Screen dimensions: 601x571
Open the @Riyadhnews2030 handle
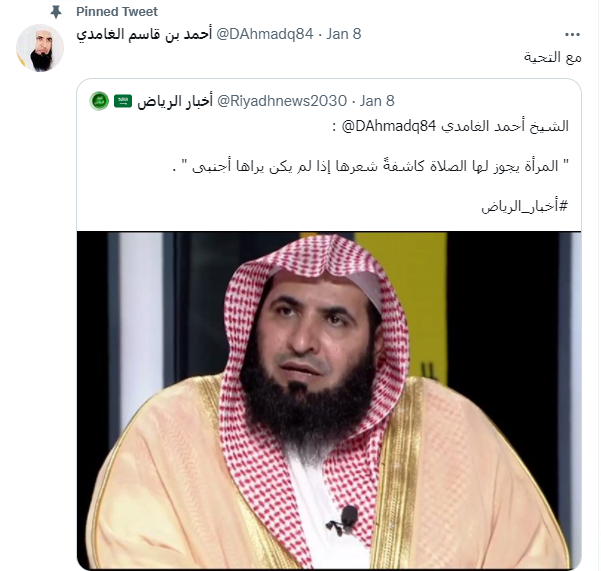282,101
